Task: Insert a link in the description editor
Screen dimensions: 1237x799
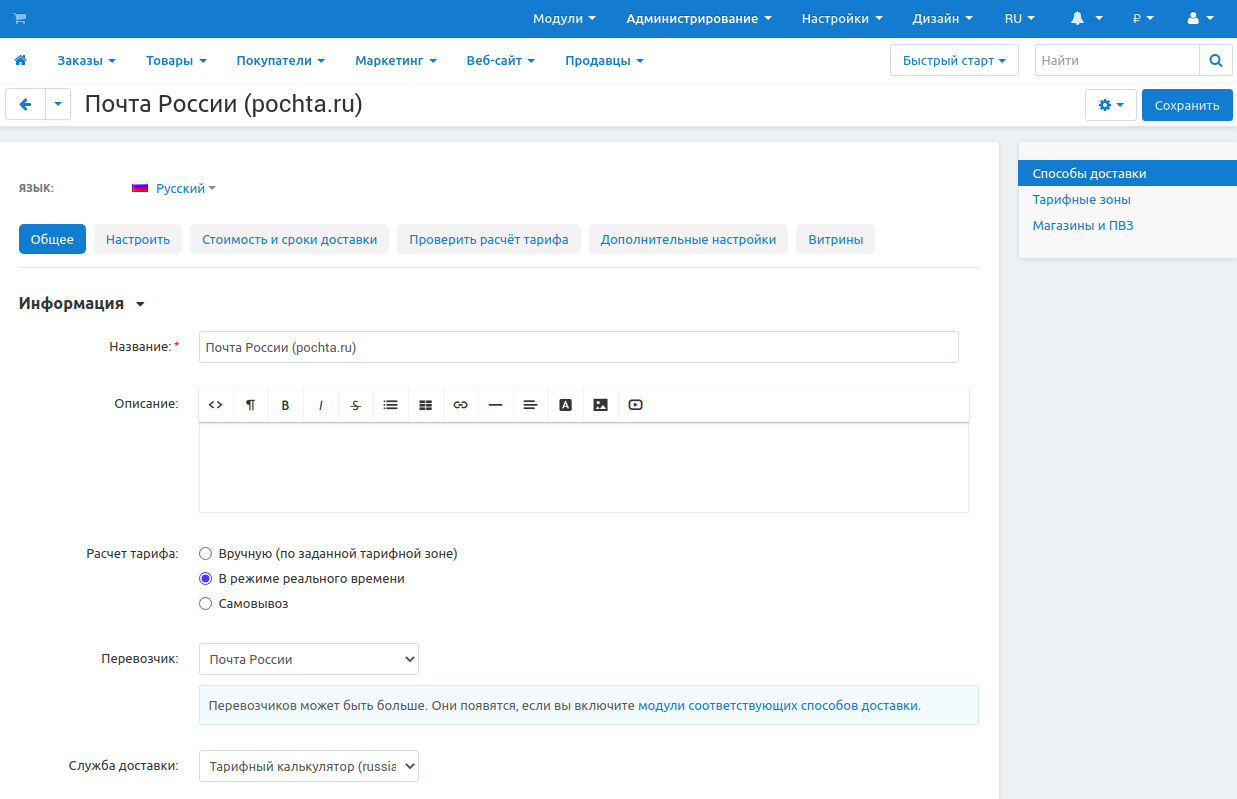Action: click(460, 405)
